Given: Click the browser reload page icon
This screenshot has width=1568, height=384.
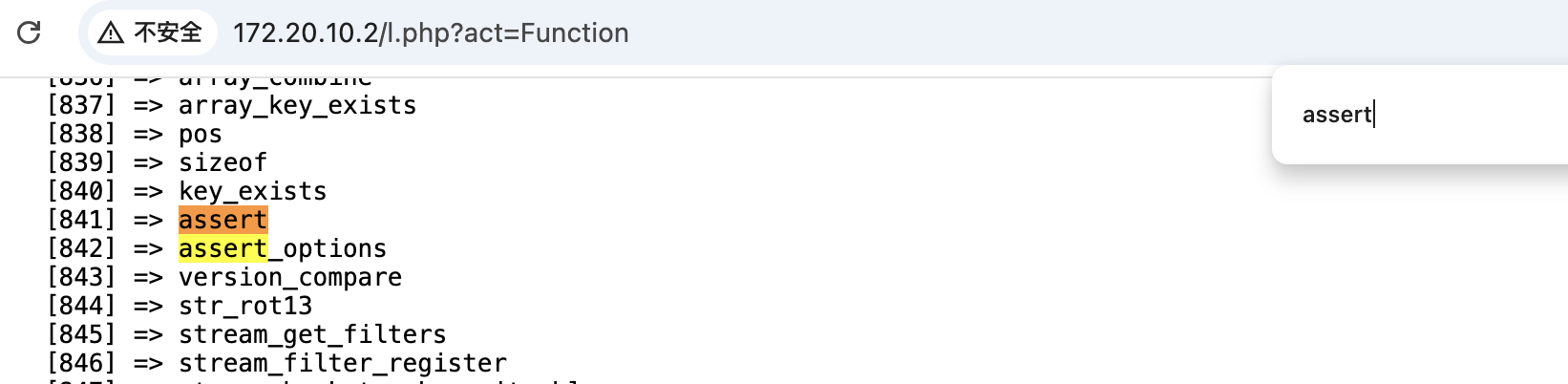Looking at the screenshot, I should click(x=29, y=32).
